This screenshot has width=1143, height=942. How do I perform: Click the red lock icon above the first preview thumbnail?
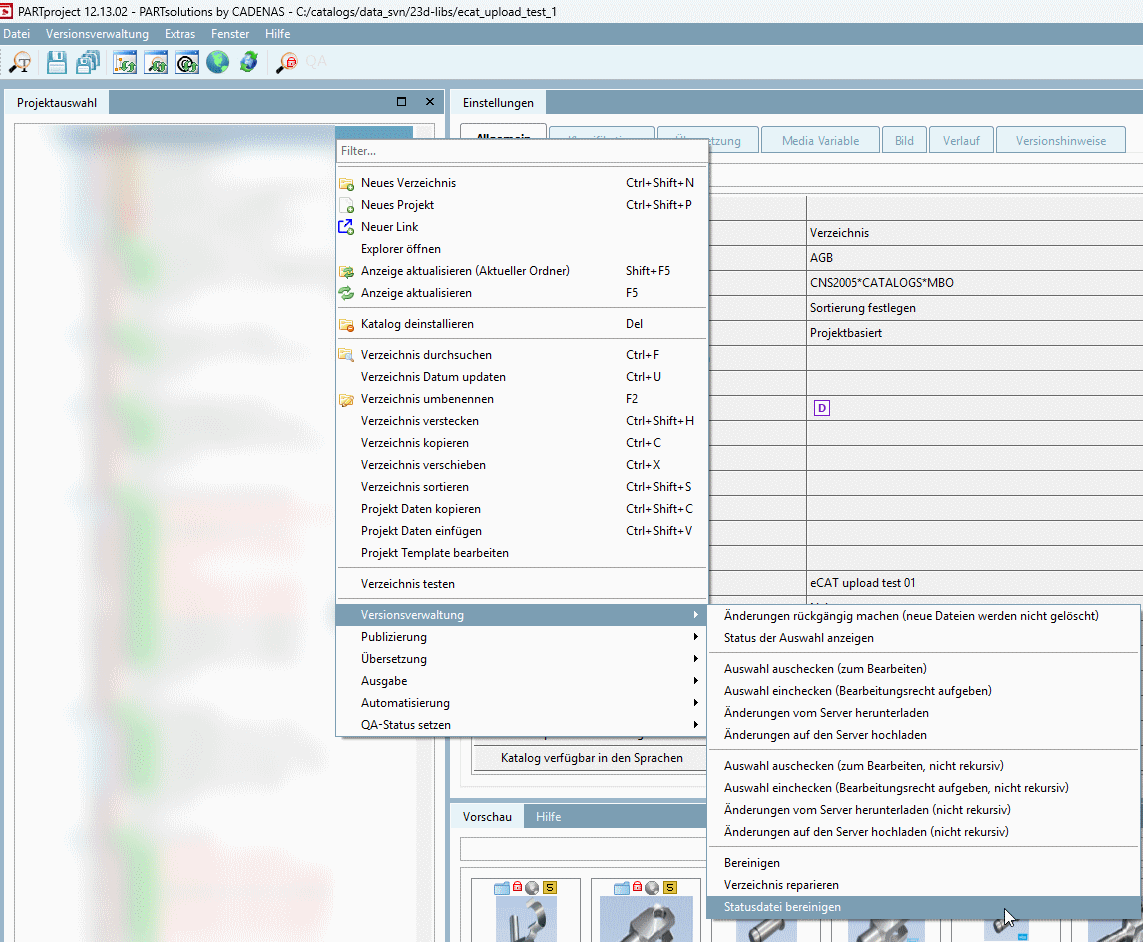pyautogui.click(x=518, y=887)
